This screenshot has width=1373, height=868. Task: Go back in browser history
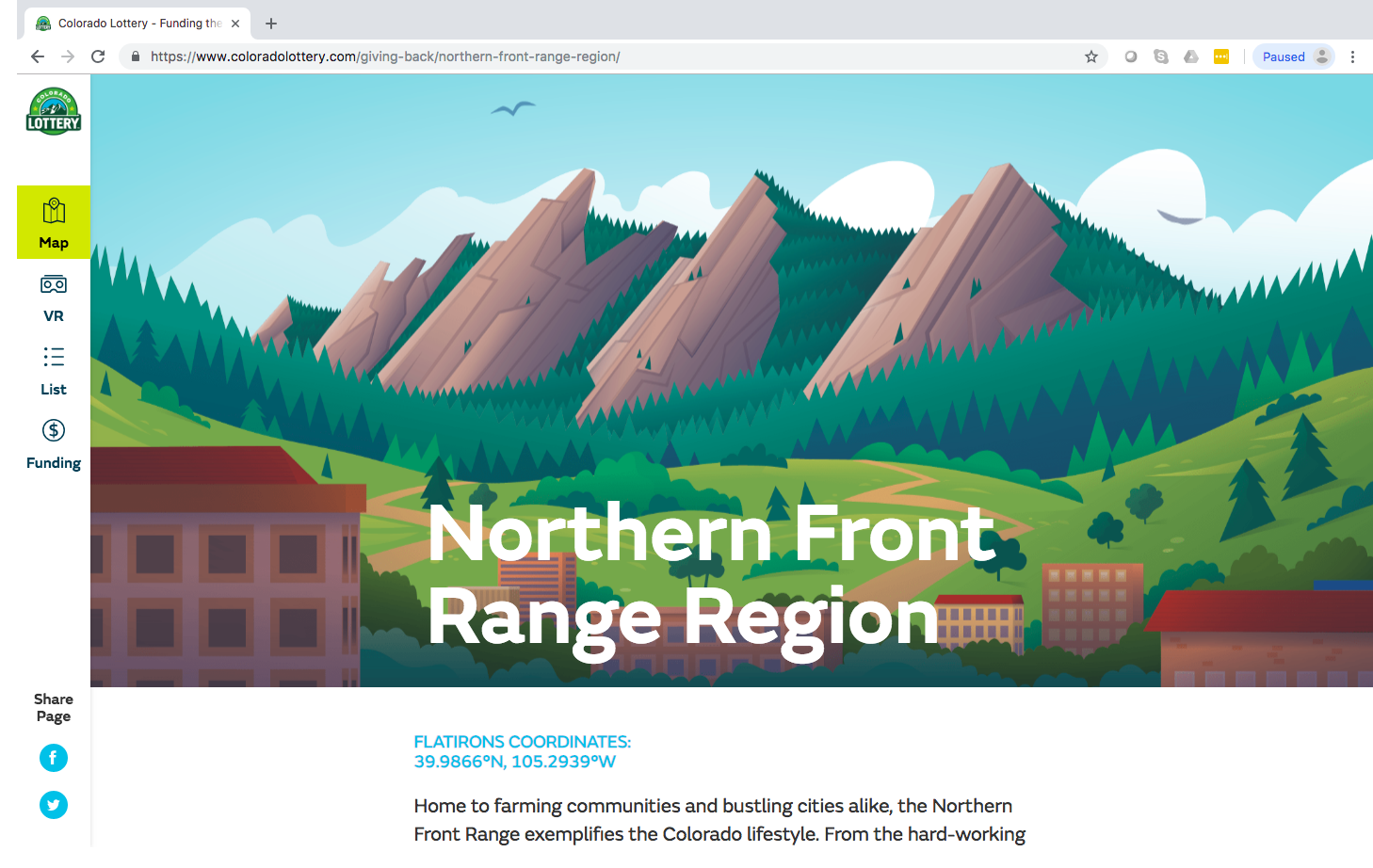pyautogui.click(x=38, y=56)
